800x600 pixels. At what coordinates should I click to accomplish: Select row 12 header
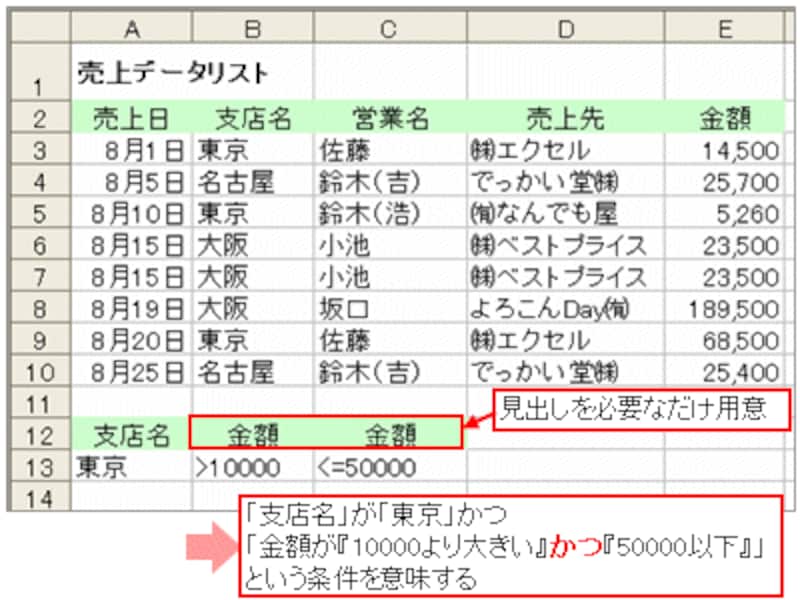[40, 434]
